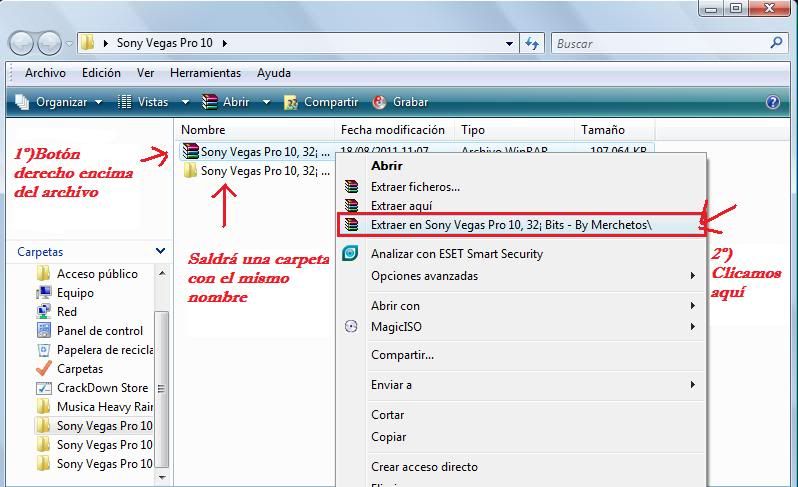The height and width of the screenshot is (487, 798).
Task: Open the Archivo menu
Action: 45,73
